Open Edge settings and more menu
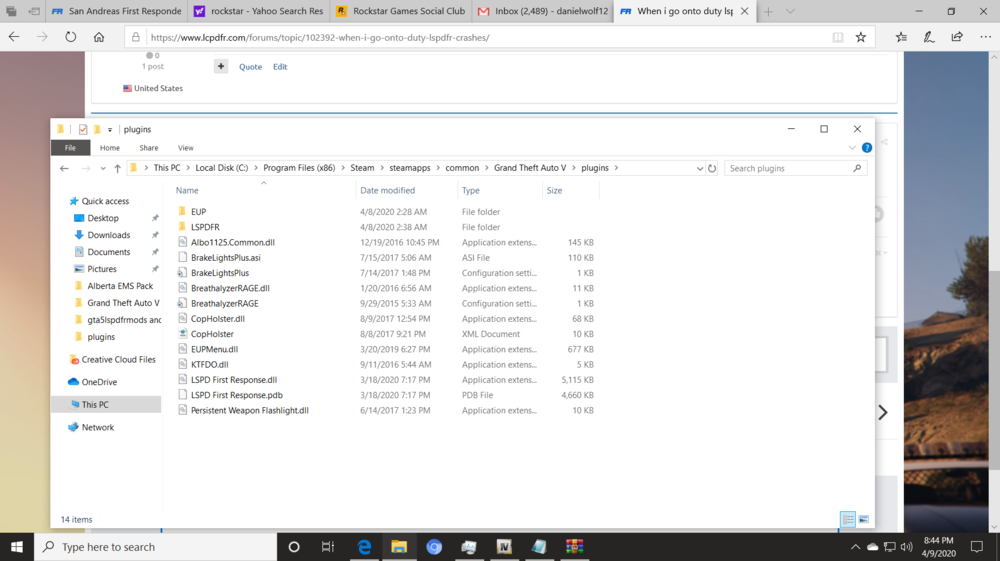This screenshot has width=1000, height=561. pos(985,37)
